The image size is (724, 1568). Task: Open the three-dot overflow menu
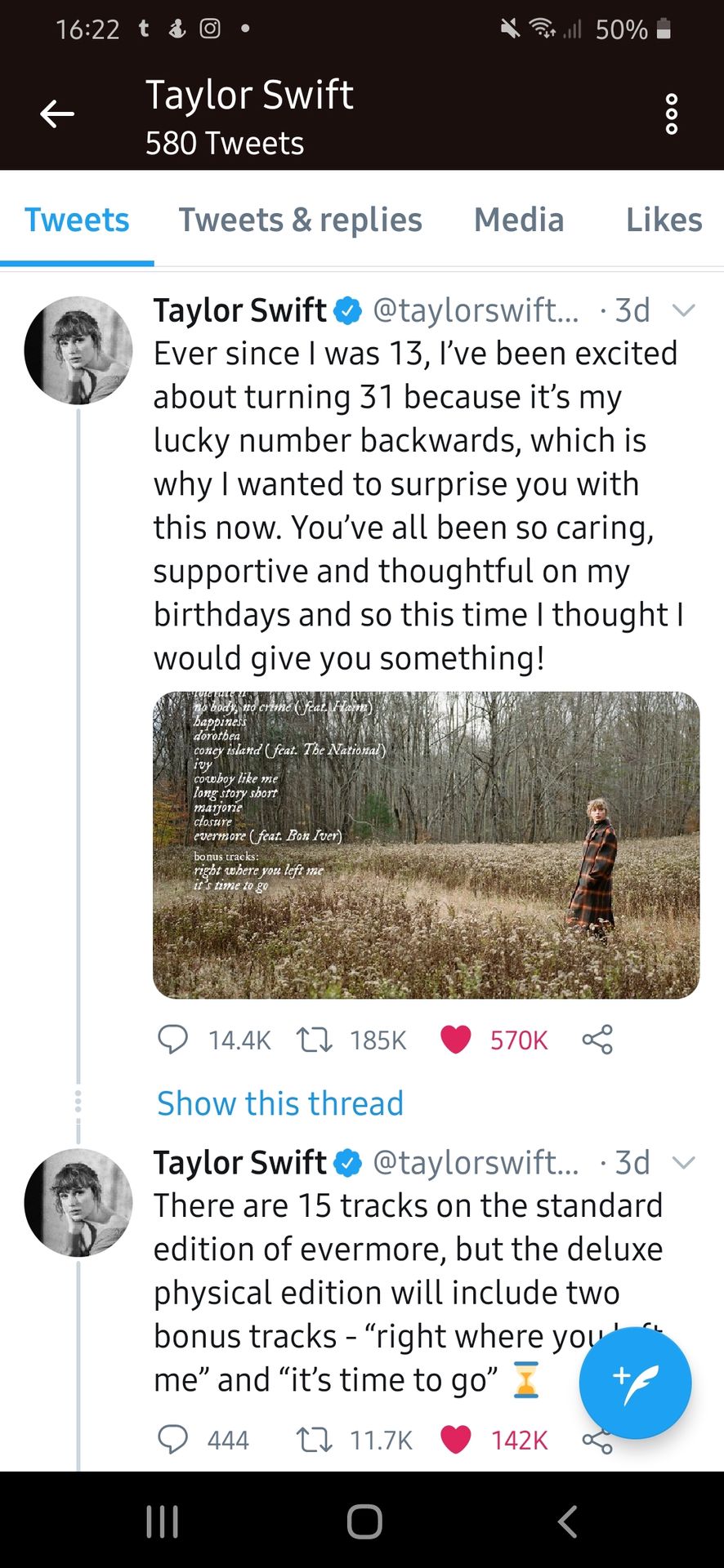tap(671, 114)
